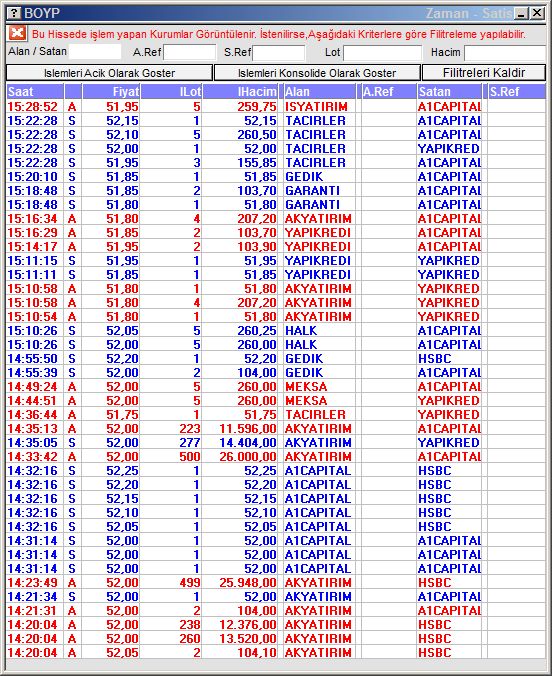Select the 15:28:52 time cell
The width and height of the screenshot is (552, 676).
click(x=33, y=106)
